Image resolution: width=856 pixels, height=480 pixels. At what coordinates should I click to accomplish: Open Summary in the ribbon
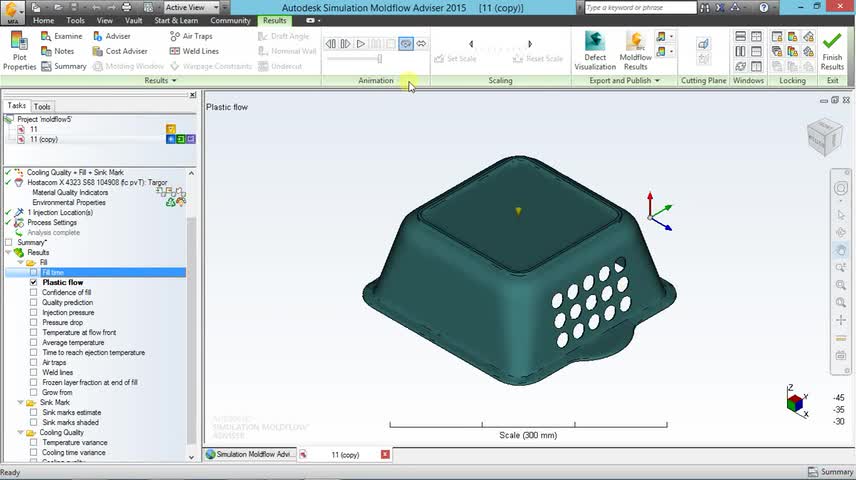[64, 66]
